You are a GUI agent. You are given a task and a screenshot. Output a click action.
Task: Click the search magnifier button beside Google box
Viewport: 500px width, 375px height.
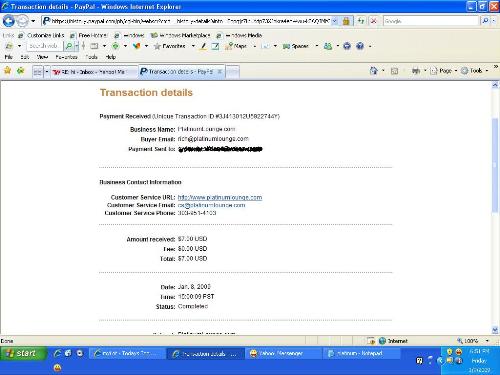point(485,21)
